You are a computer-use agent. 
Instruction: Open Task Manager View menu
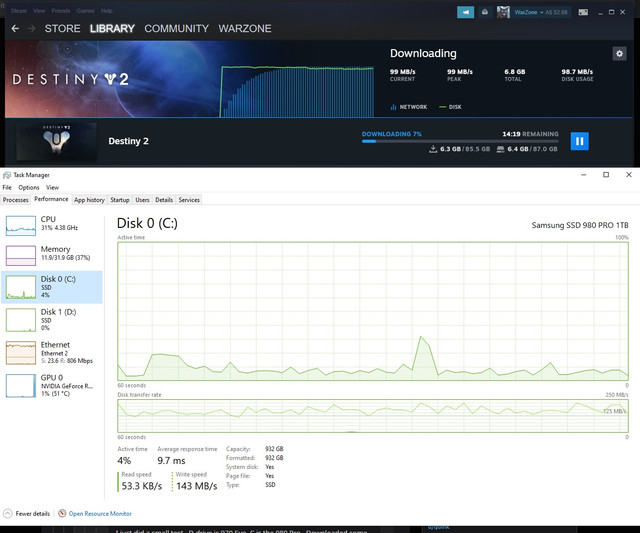[x=52, y=187]
